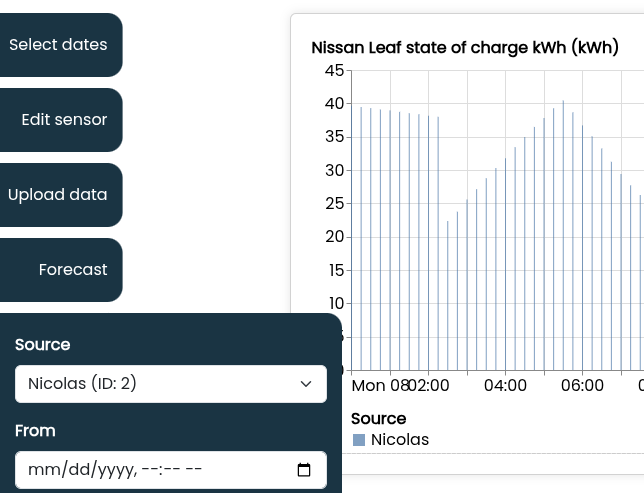Select the month segment in From field

tap(41, 470)
